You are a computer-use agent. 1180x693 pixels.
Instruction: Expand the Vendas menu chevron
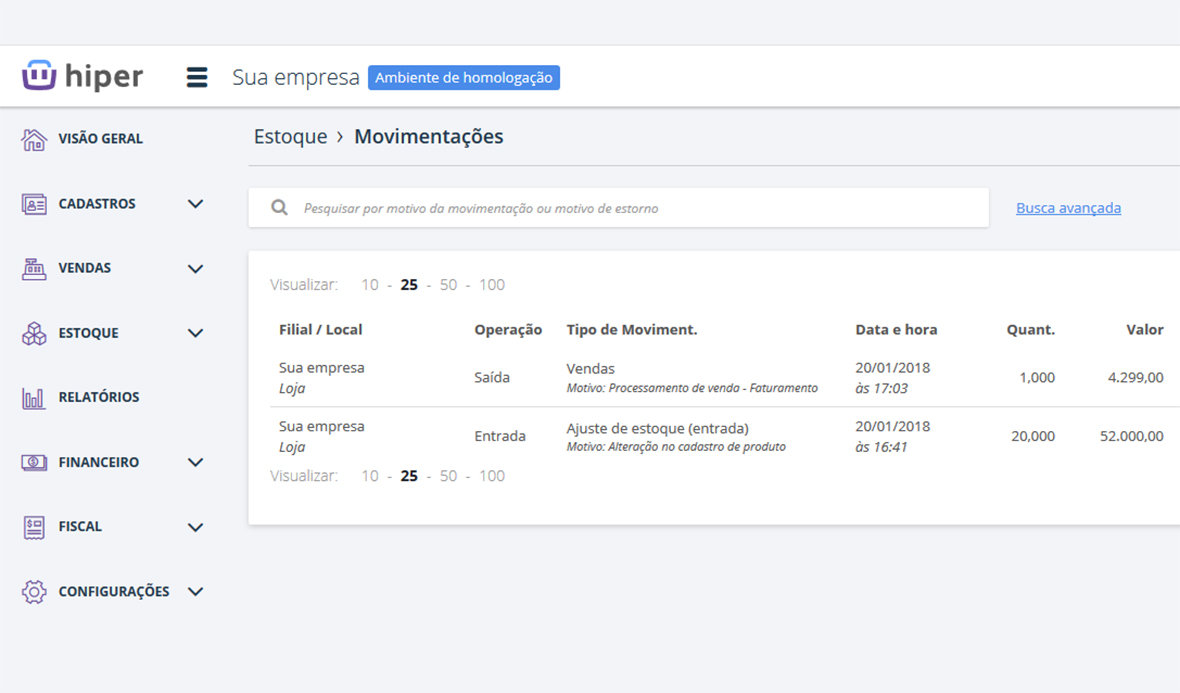tap(196, 269)
